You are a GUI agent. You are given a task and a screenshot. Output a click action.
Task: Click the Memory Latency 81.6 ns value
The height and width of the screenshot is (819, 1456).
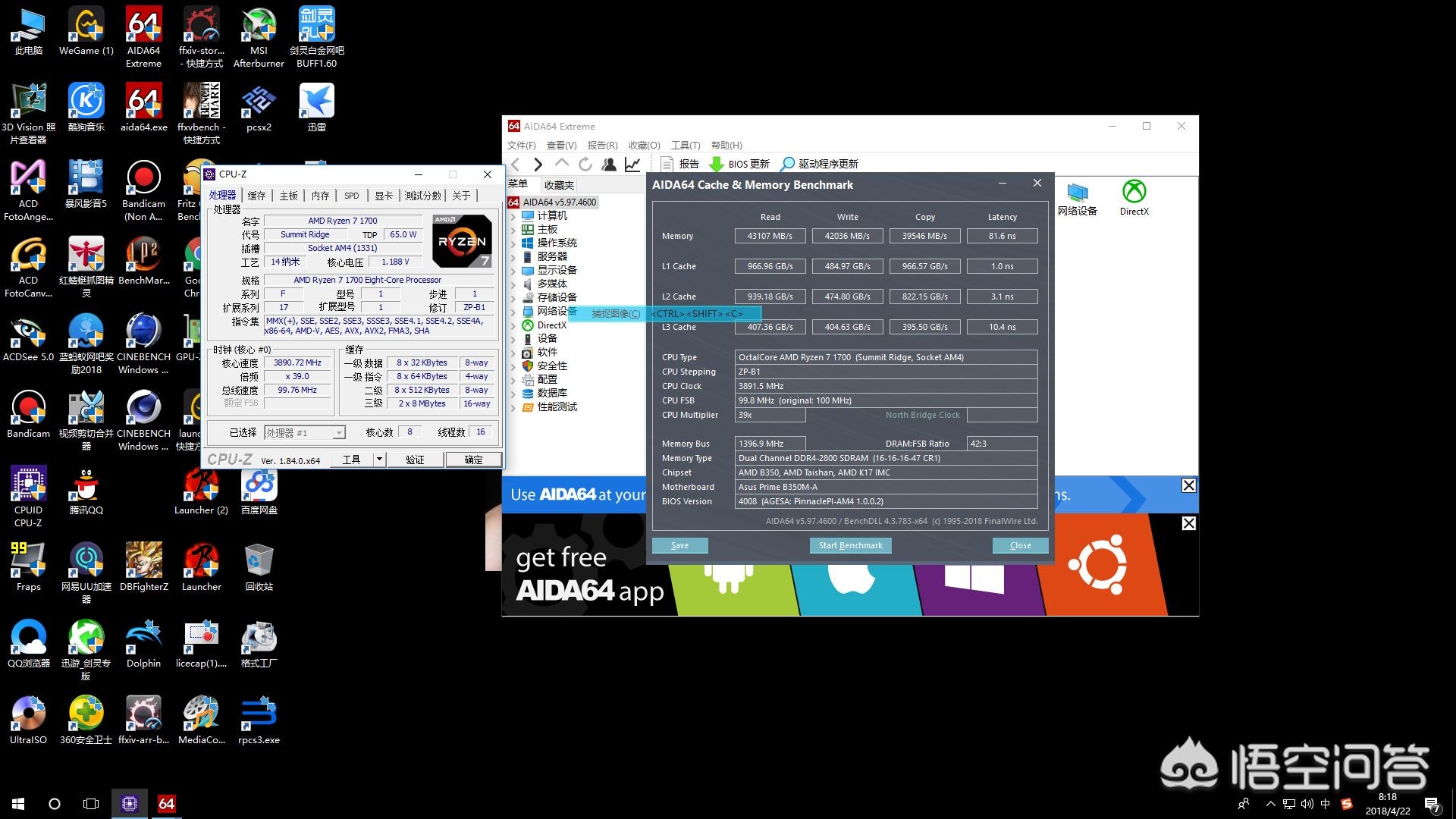tap(1002, 236)
